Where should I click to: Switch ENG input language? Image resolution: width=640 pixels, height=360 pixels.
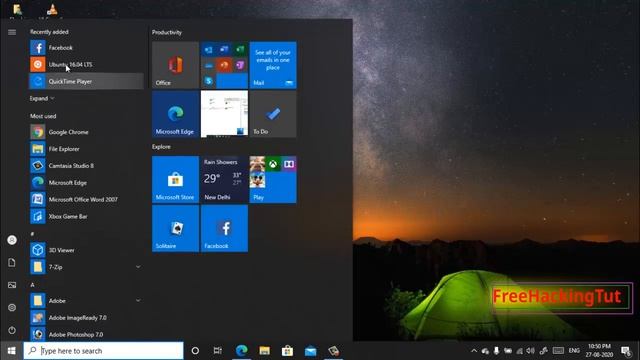(574, 351)
